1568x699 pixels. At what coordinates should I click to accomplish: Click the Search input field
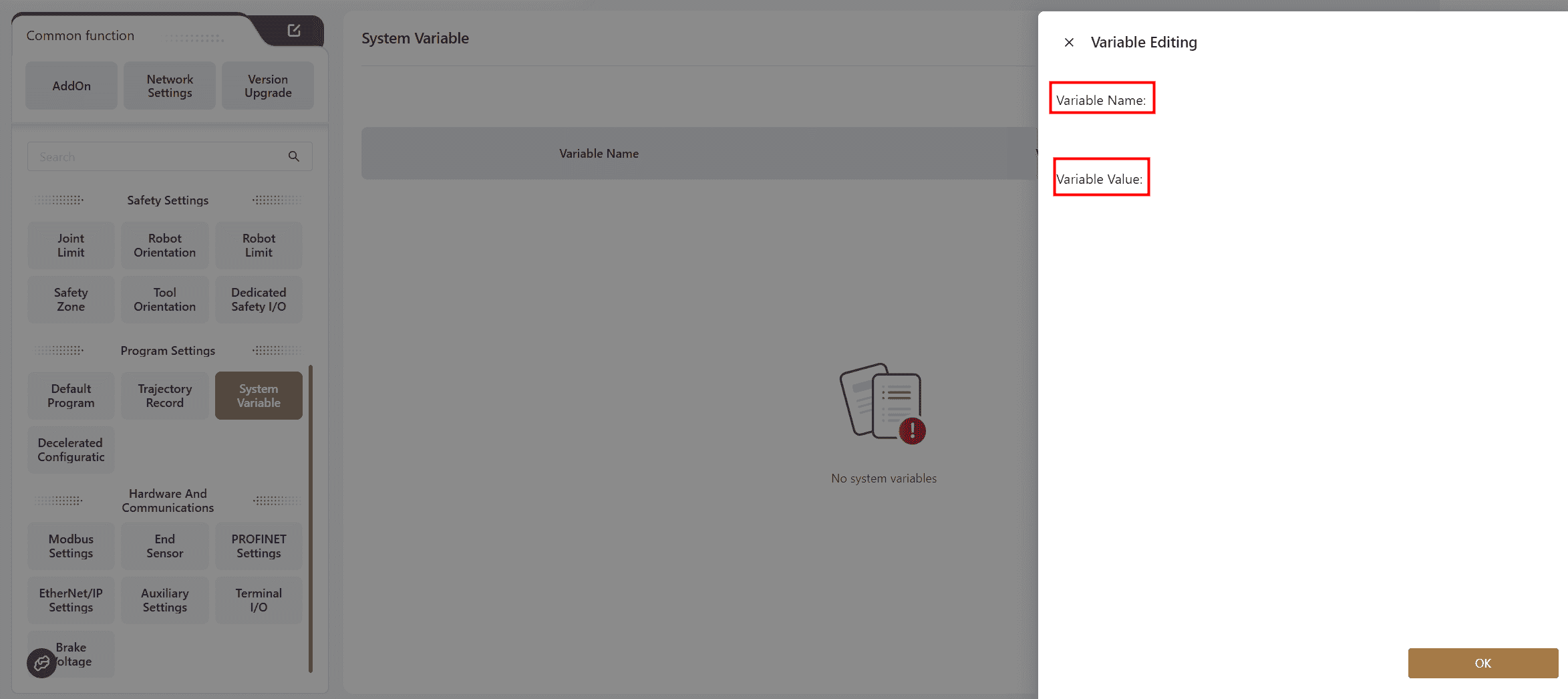pos(157,156)
